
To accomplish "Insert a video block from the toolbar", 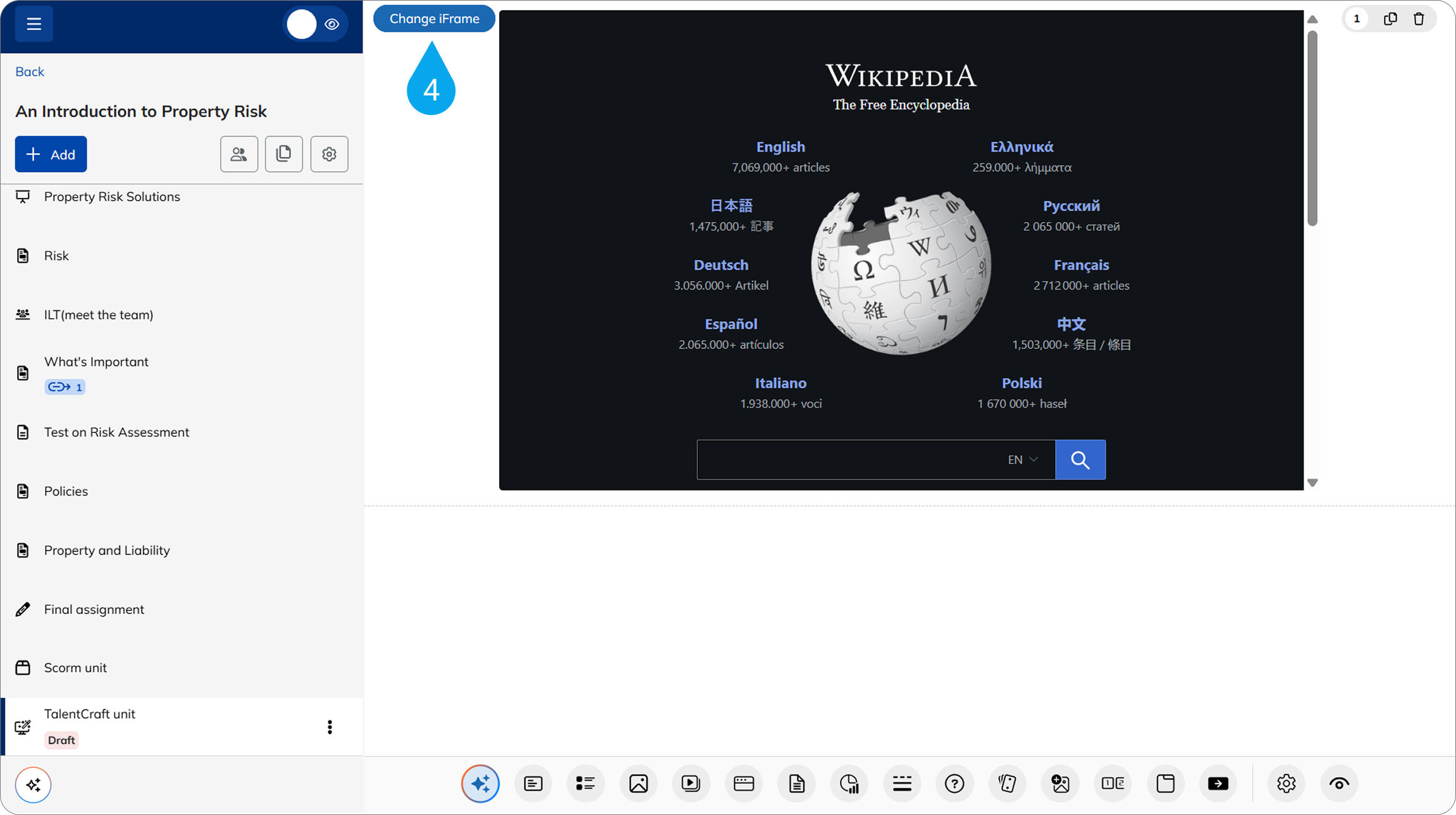I will tap(691, 783).
